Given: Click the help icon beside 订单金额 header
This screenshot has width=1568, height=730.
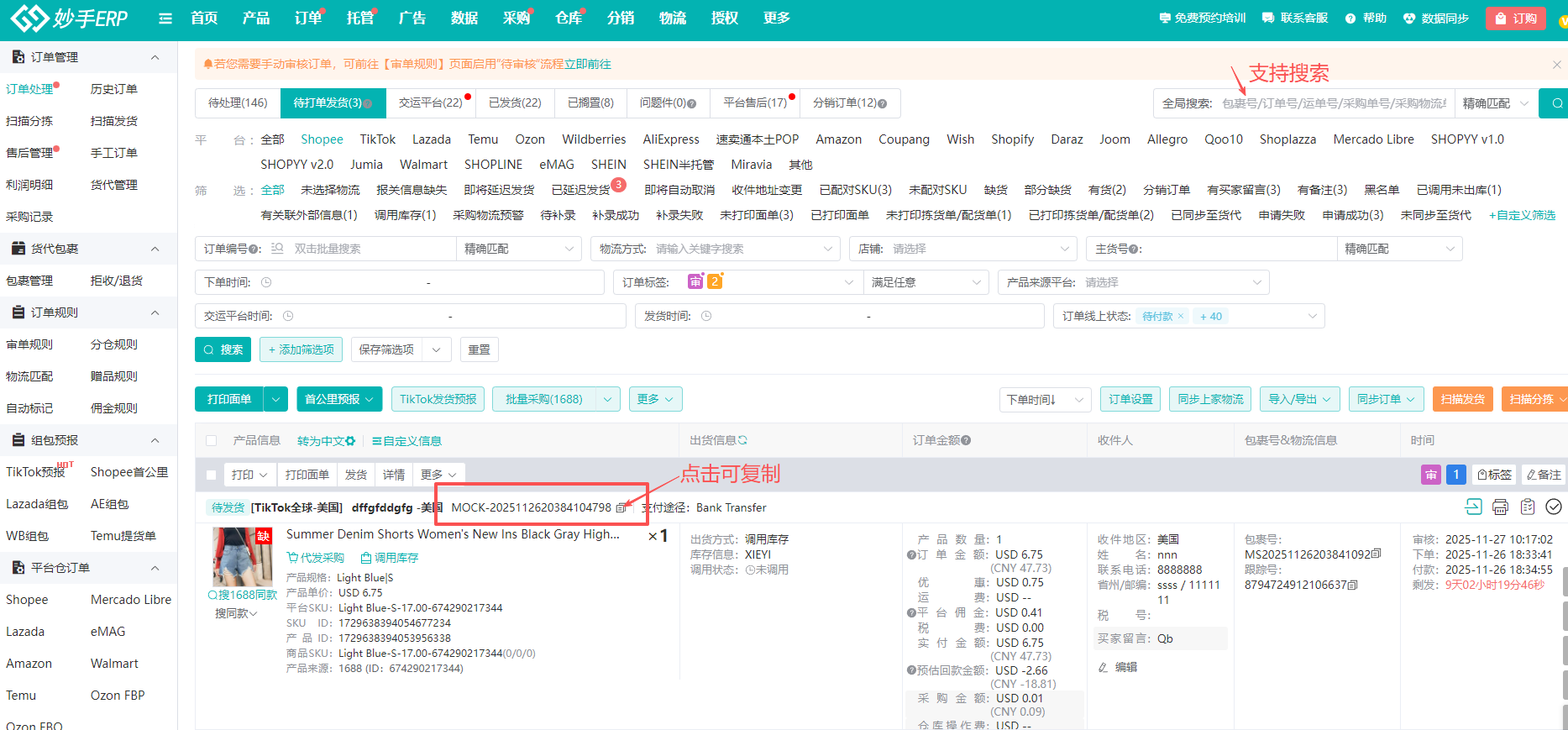Looking at the screenshot, I should point(966,440).
